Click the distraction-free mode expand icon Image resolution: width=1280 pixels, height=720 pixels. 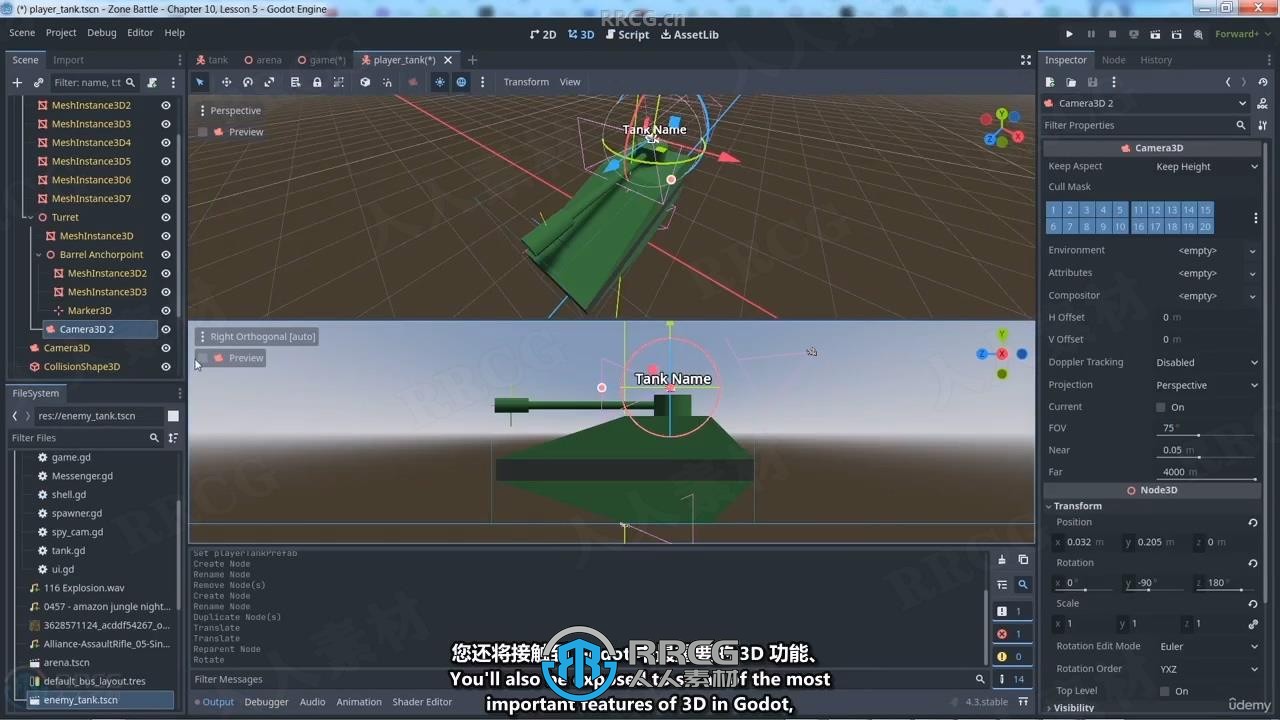tap(1025, 60)
